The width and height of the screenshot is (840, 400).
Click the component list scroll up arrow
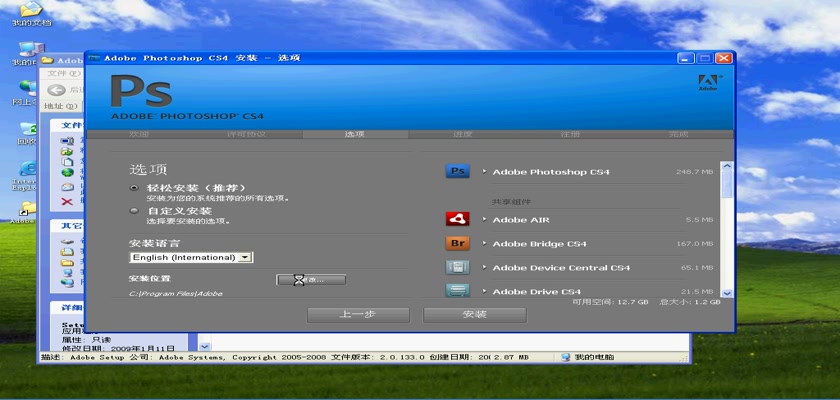coord(726,166)
